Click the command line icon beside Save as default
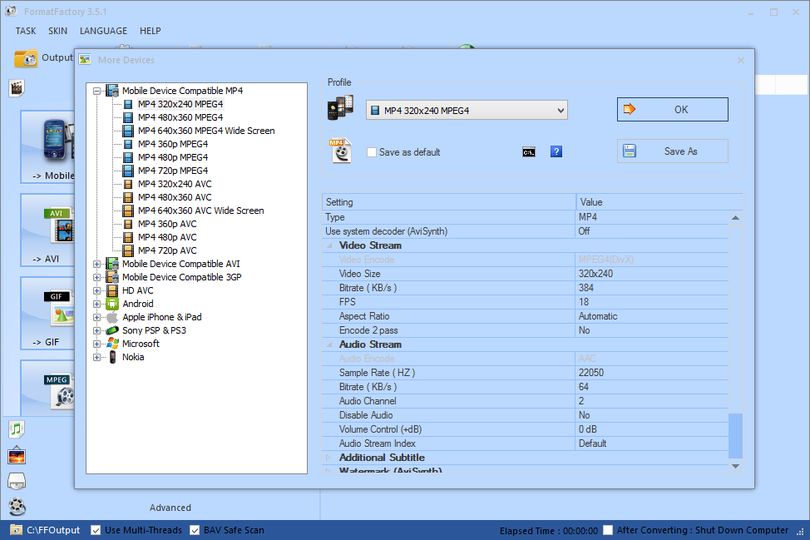Viewport: 810px width, 540px height. pyautogui.click(x=528, y=152)
